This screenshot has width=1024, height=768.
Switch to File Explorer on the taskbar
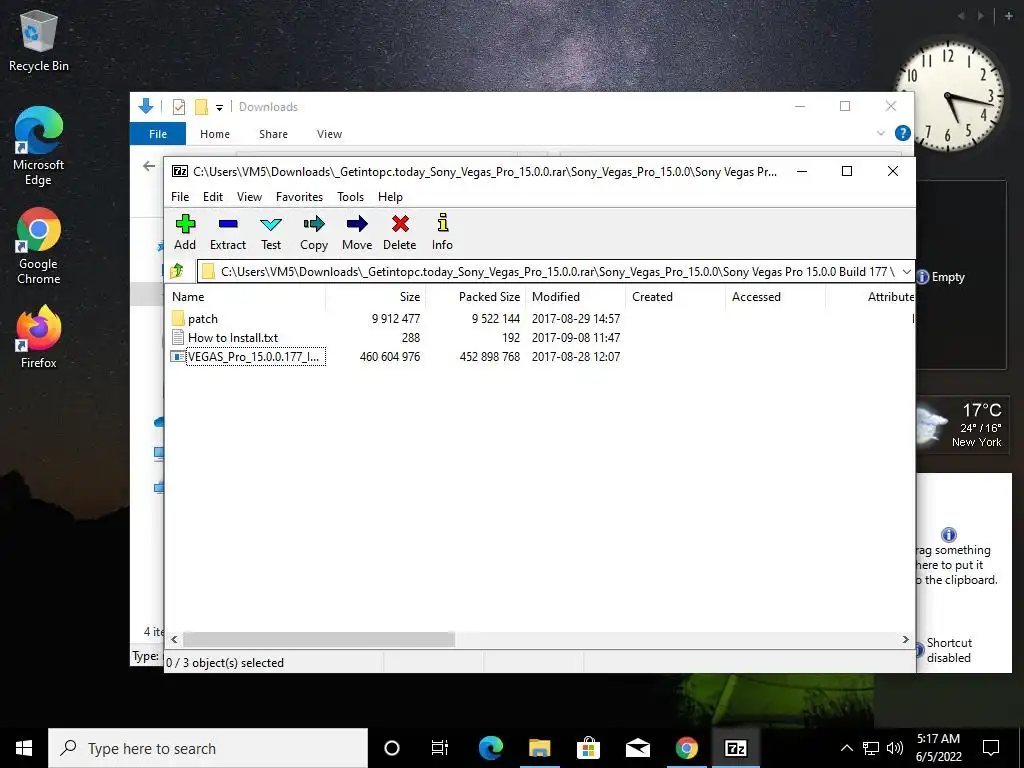point(539,748)
